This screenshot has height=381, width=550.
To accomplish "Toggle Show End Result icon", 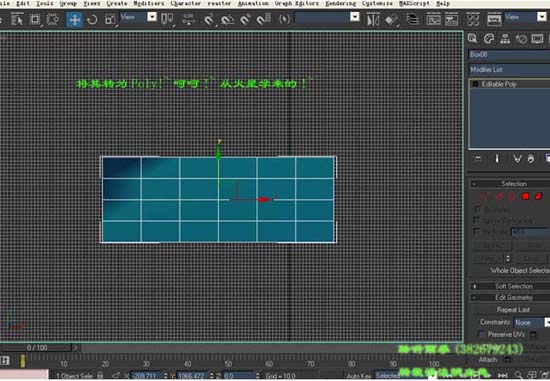I will 497,159.
